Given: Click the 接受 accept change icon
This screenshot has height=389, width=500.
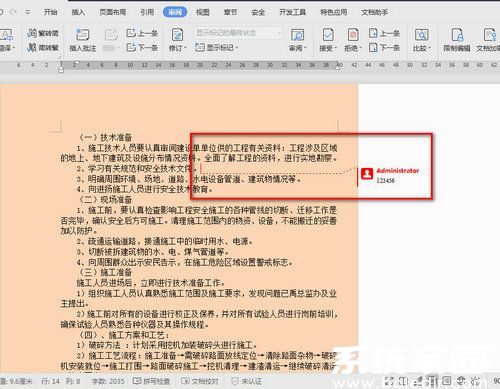Looking at the screenshot, I should 328,35.
